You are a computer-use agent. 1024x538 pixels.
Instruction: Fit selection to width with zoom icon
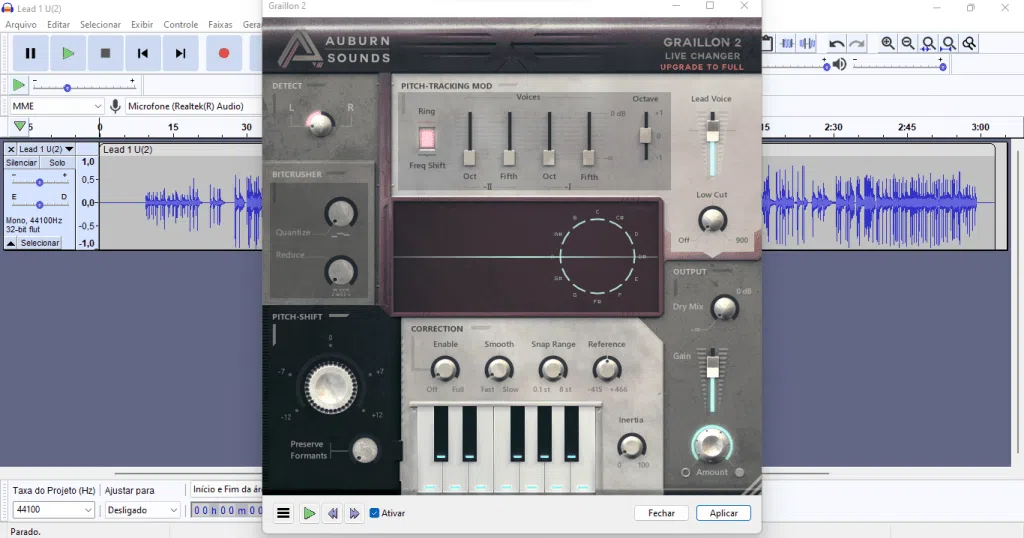tap(928, 43)
